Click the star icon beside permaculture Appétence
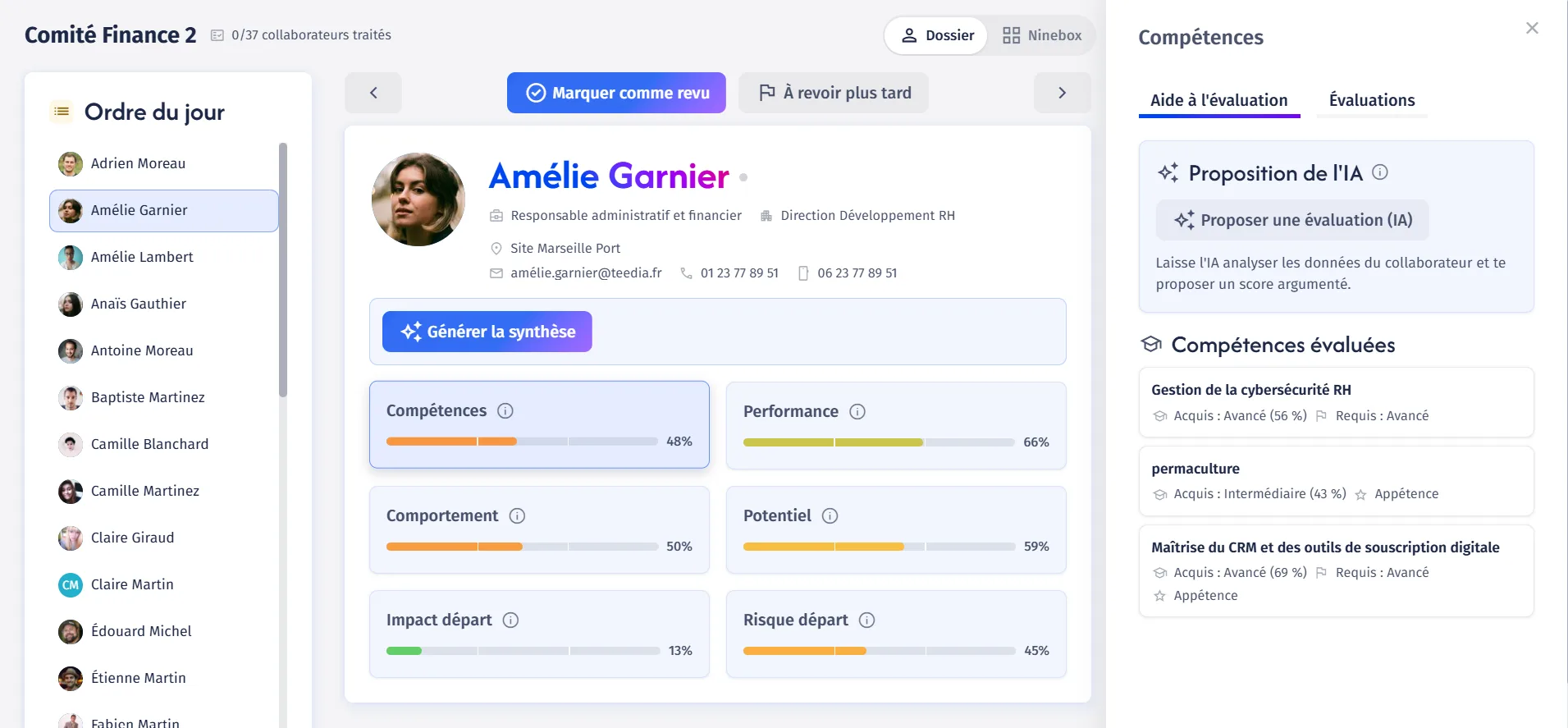Viewport: 1568px width, 728px height. click(1360, 494)
